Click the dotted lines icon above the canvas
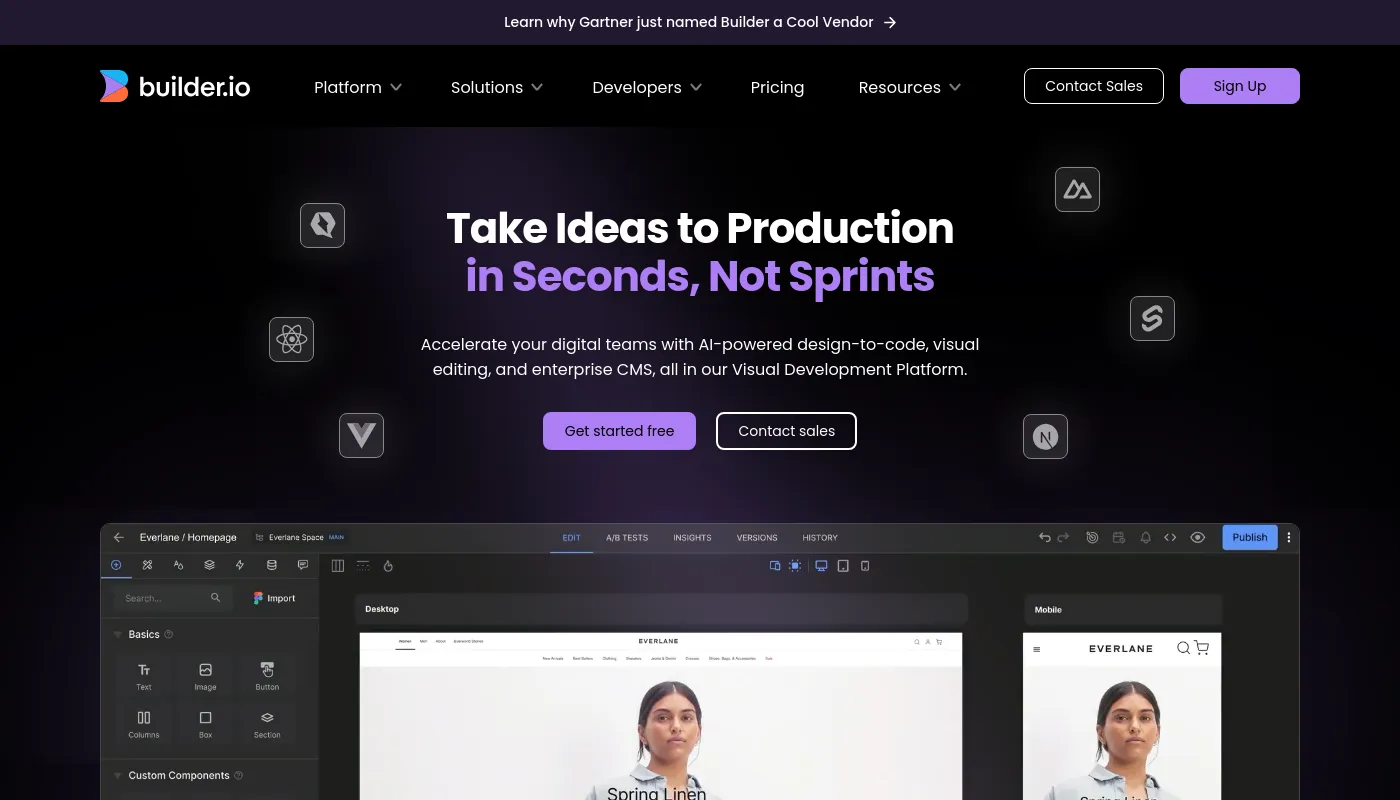This screenshot has height=800, width=1400. [x=363, y=566]
